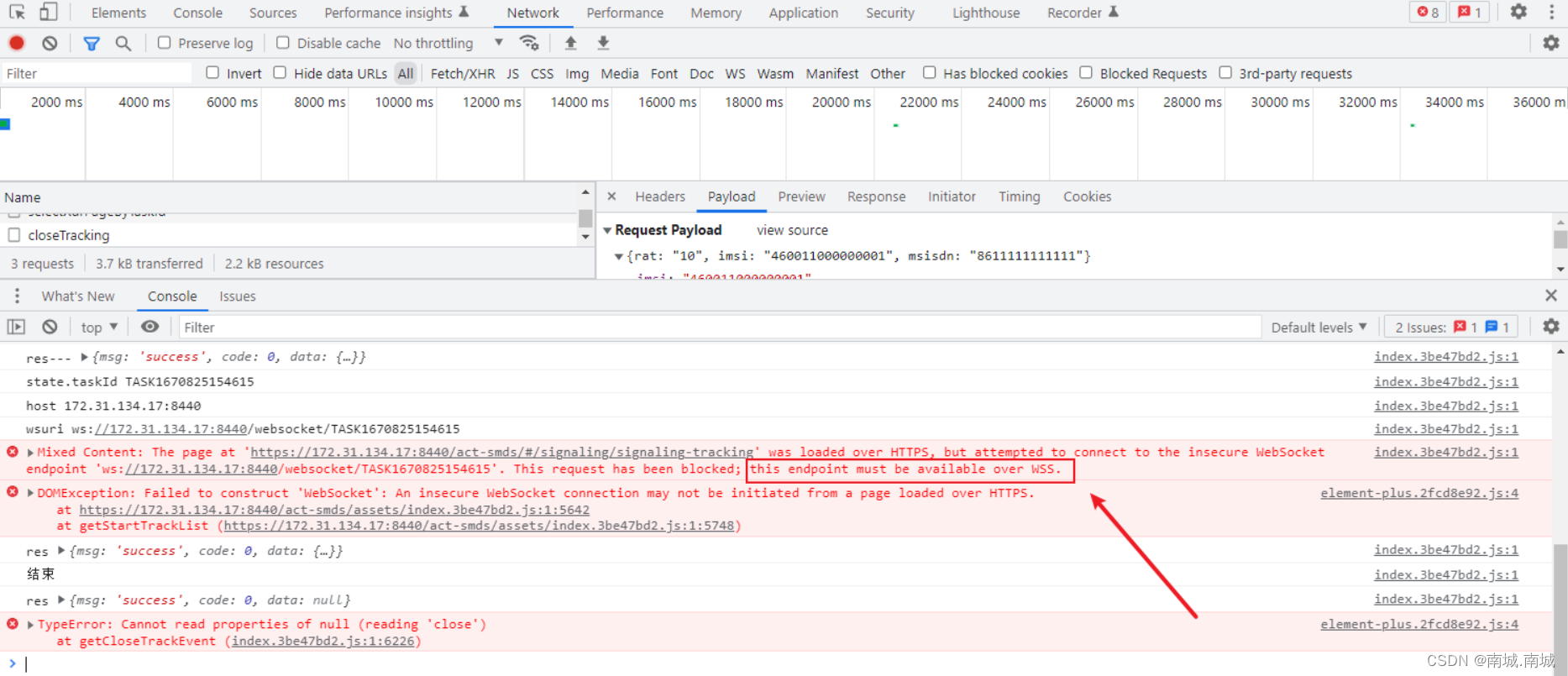Click error icon of TypeError message
Screen dimensions: 1568x676
click(13, 624)
